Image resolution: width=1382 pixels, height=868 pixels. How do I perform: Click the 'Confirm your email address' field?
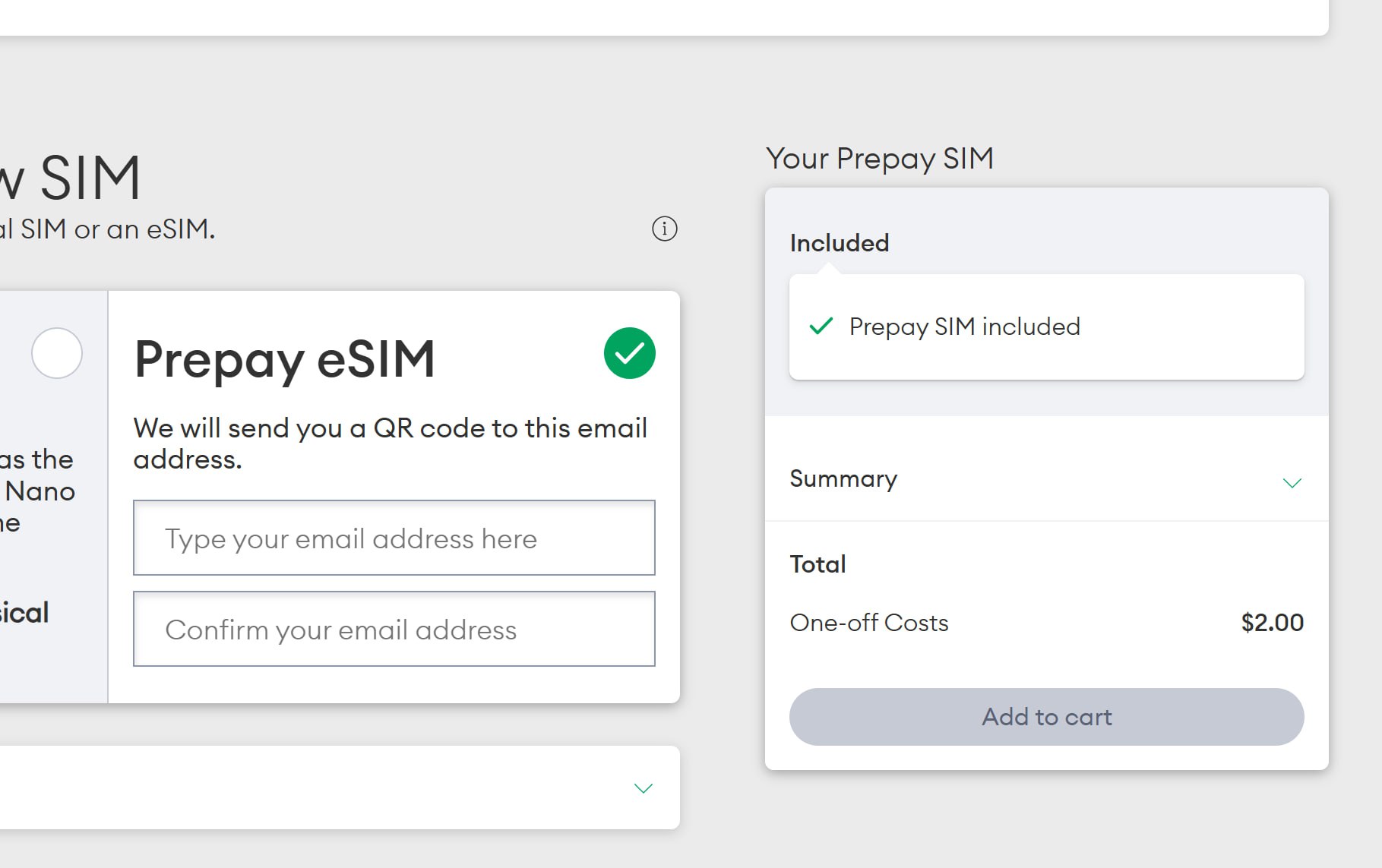pyautogui.click(x=394, y=629)
